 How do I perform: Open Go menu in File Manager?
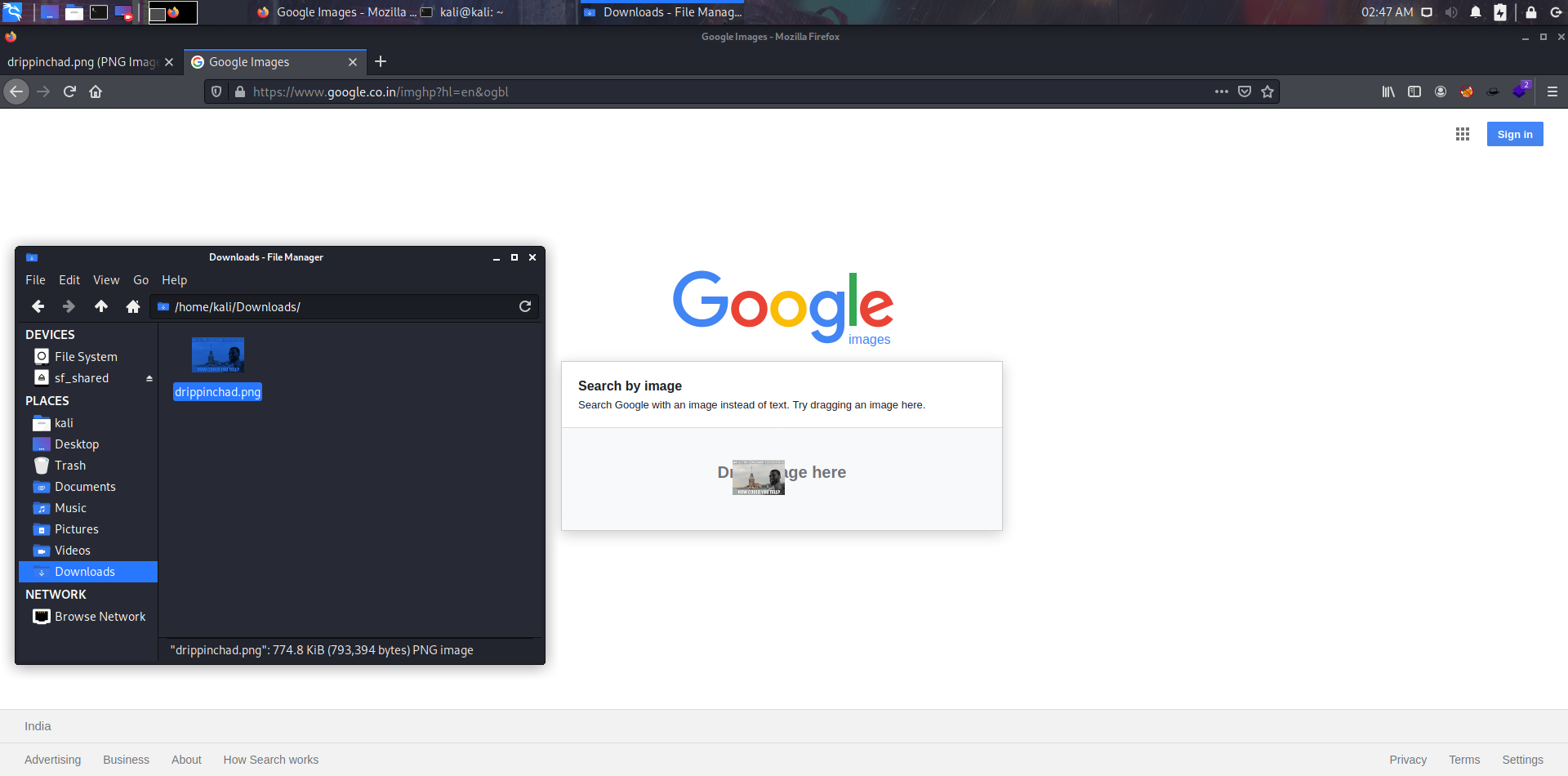[x=140, y=279]
